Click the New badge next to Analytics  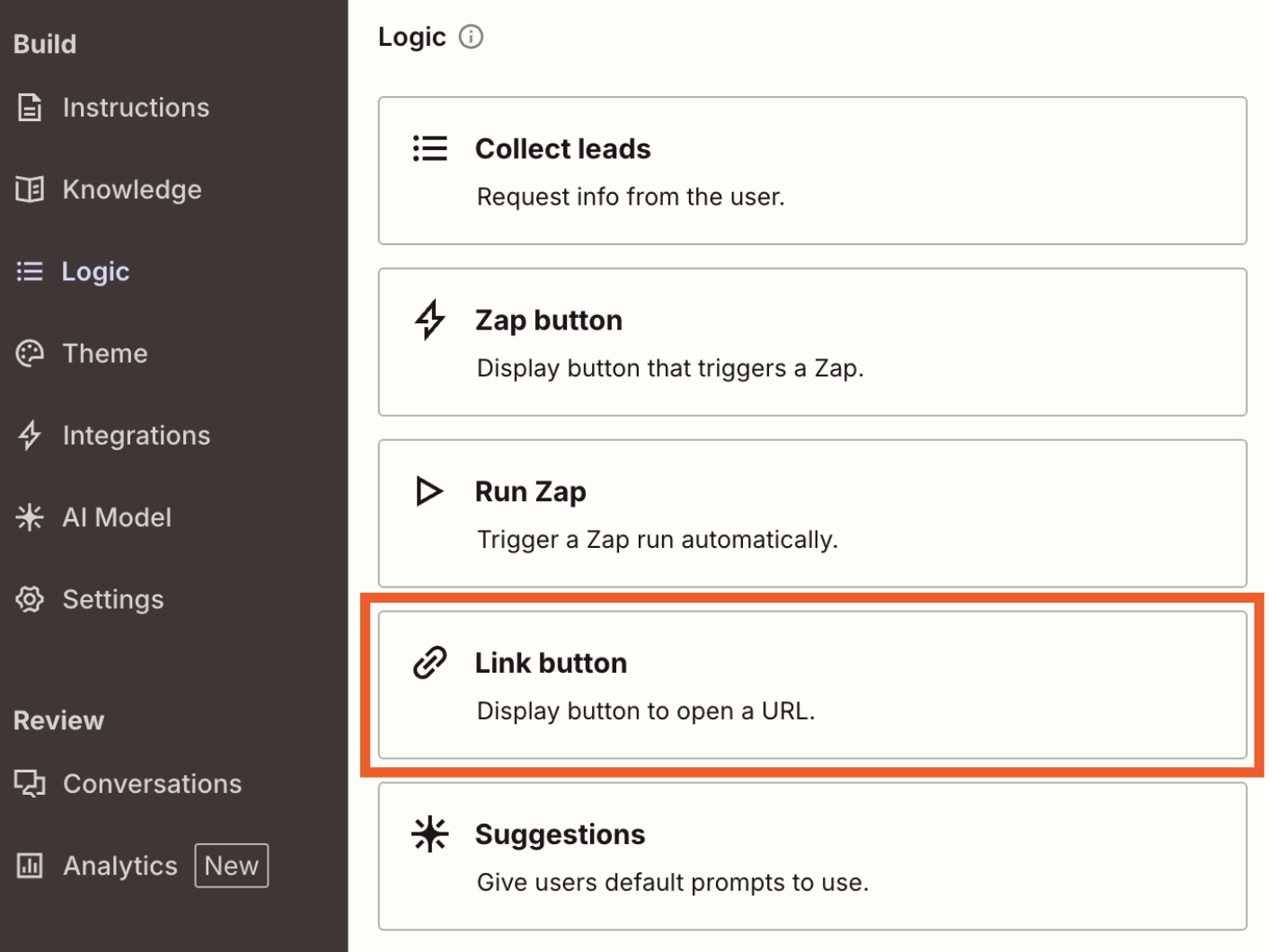(232, 865)
